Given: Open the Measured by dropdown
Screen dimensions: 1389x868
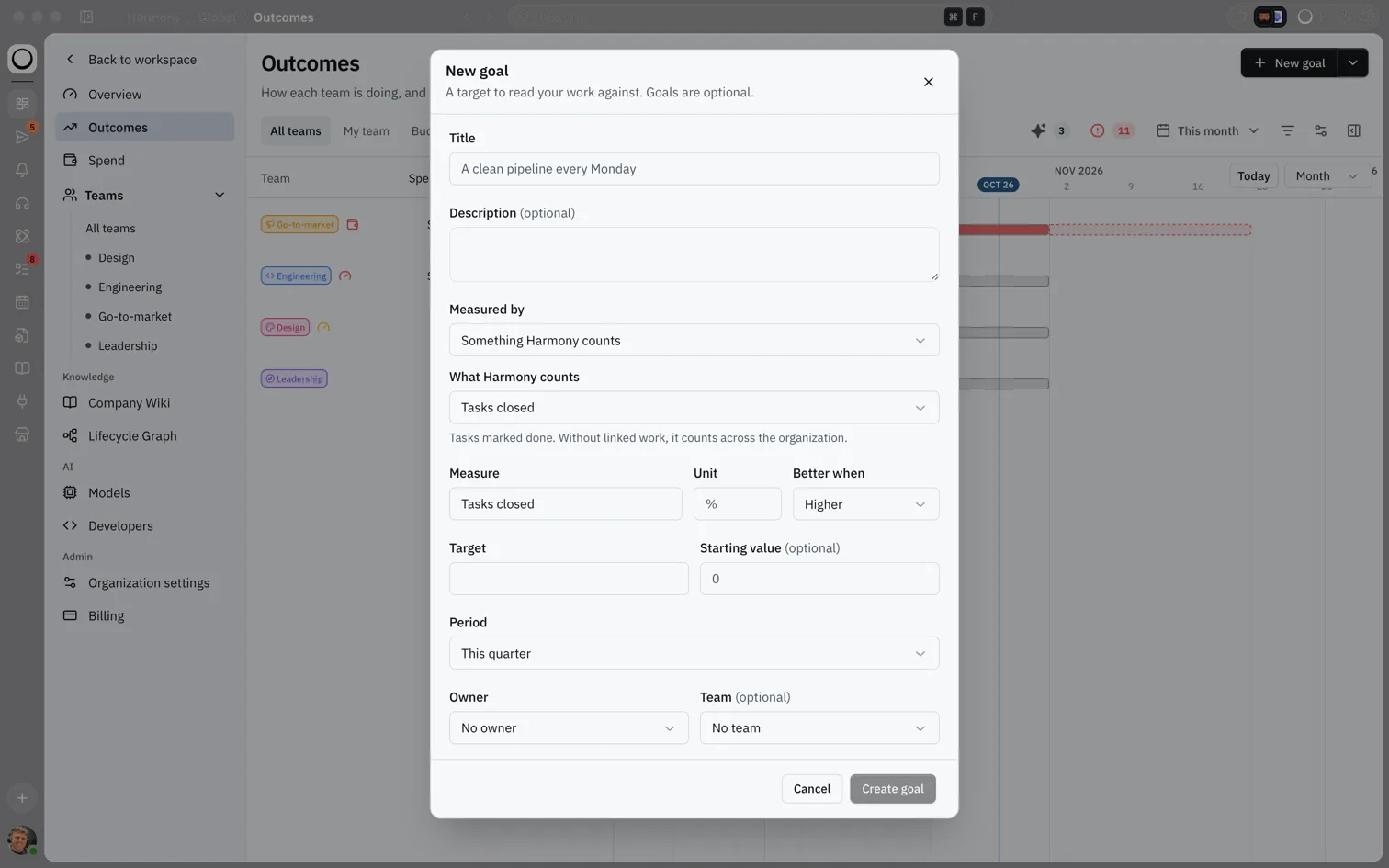Looking at the screenshot, I should [x=694, y=341].
